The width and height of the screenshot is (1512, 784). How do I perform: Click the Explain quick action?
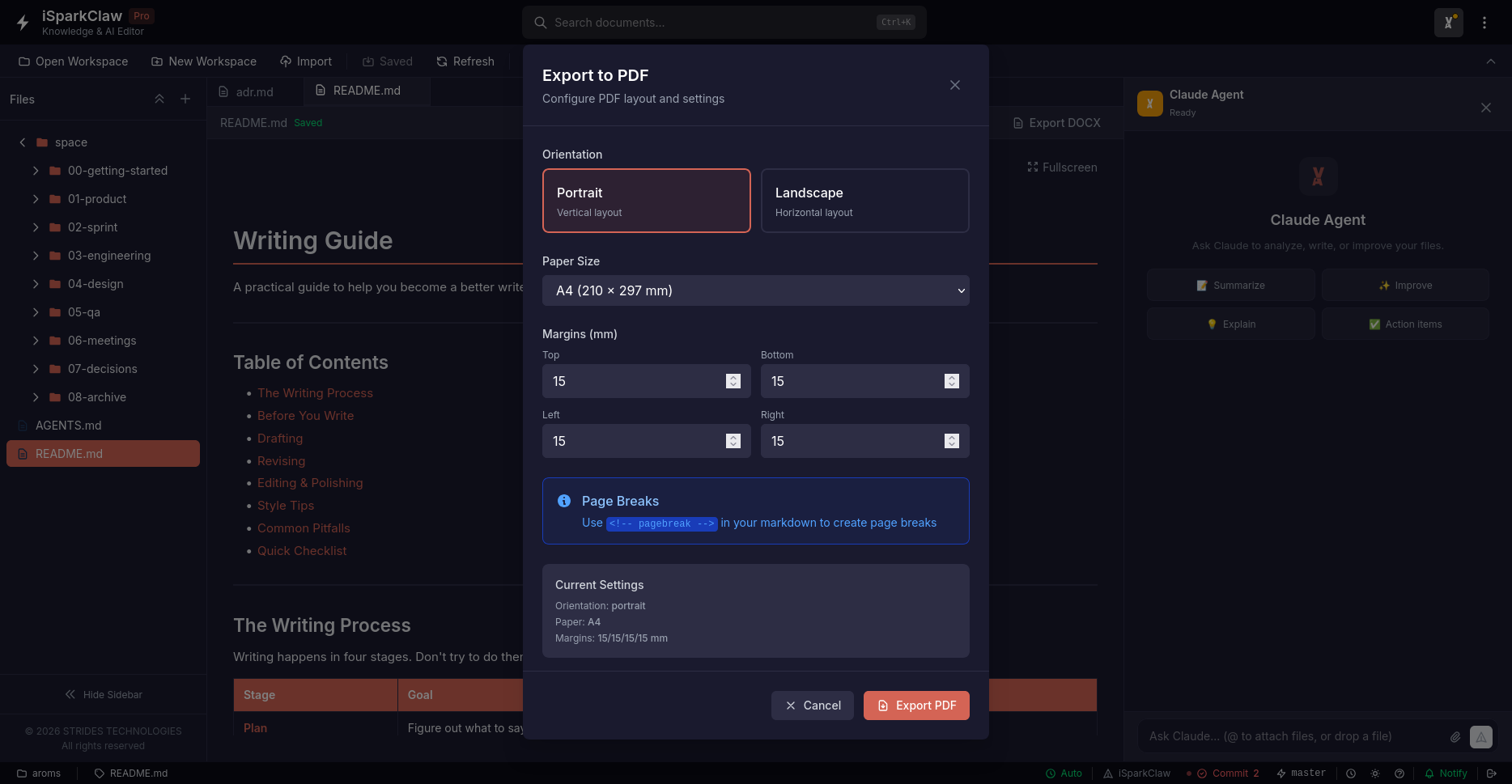point(1230,324)
